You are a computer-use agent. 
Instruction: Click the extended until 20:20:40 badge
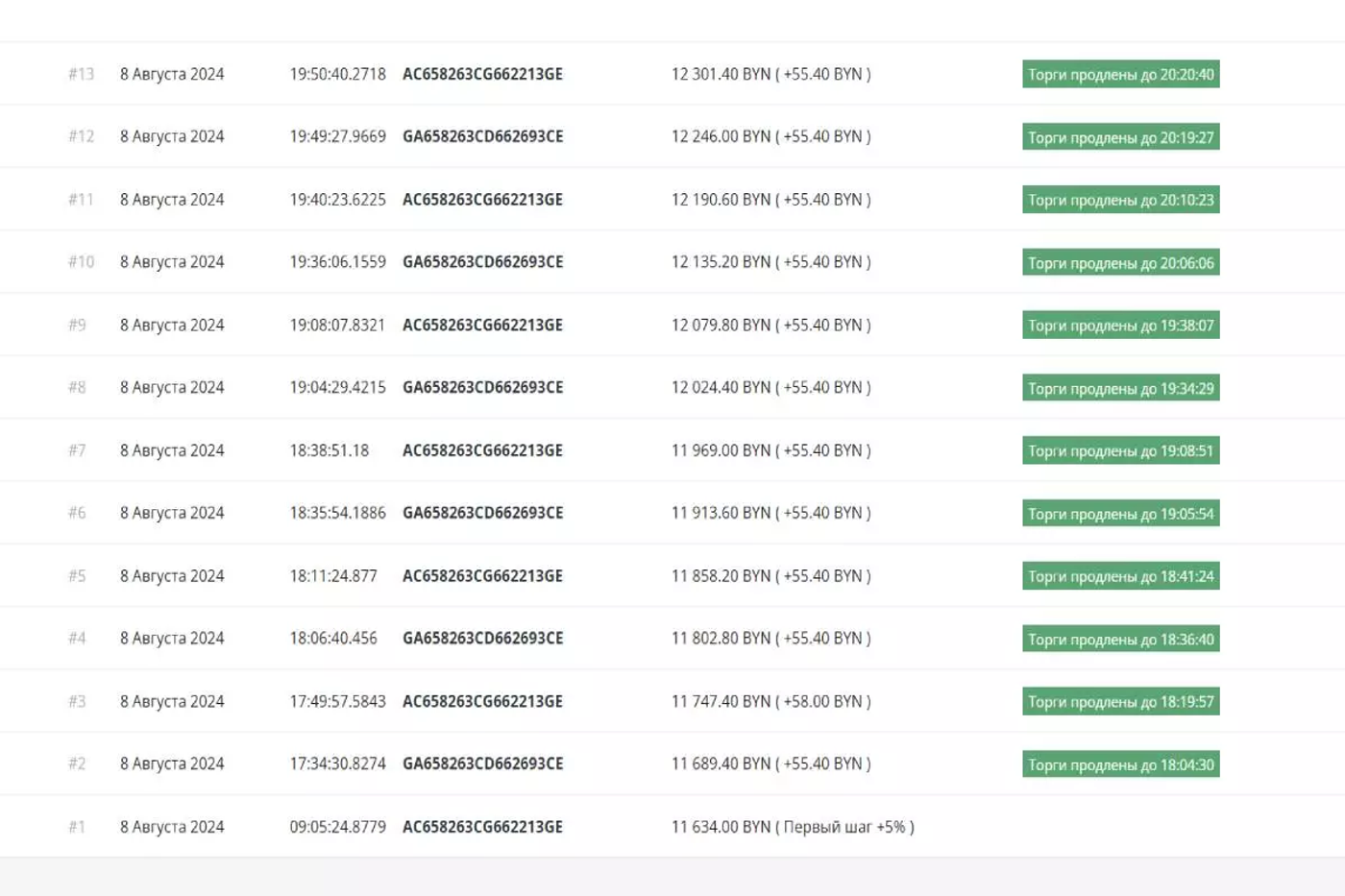1121,74
